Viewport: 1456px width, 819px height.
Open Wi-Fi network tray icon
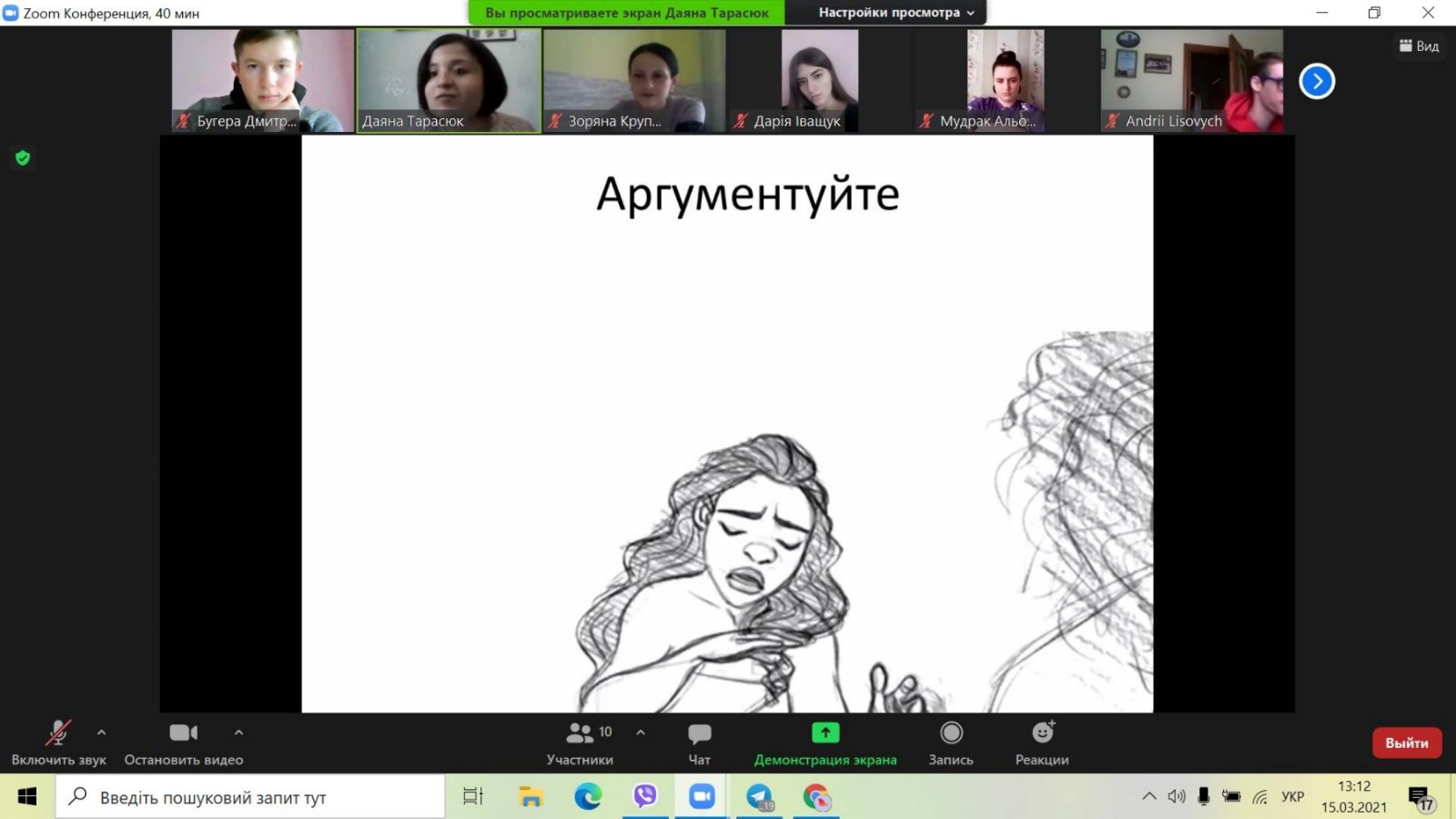pos(1259,797)
